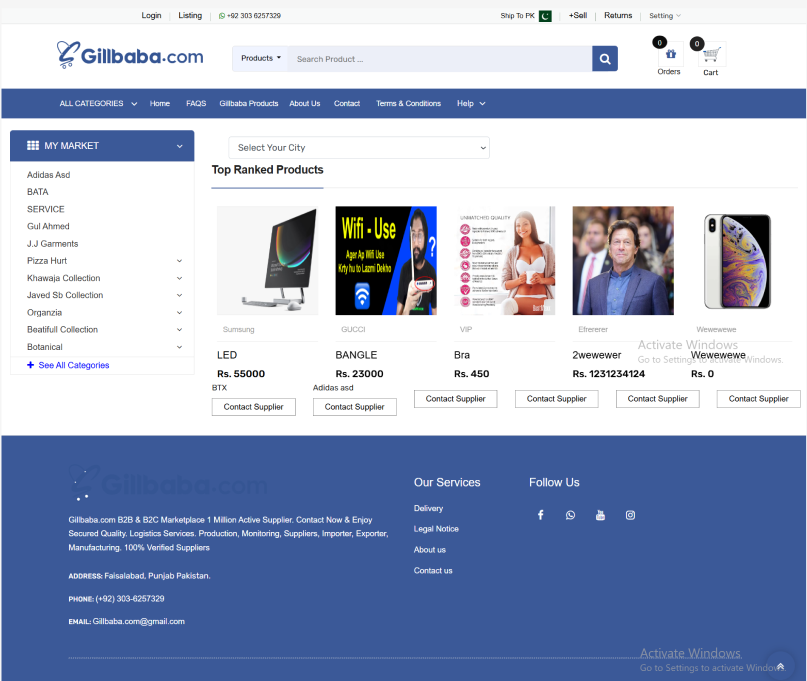Screen dimensions: 807x681
Task: Click the Pakistan flag icon
Action: (545, 16)
